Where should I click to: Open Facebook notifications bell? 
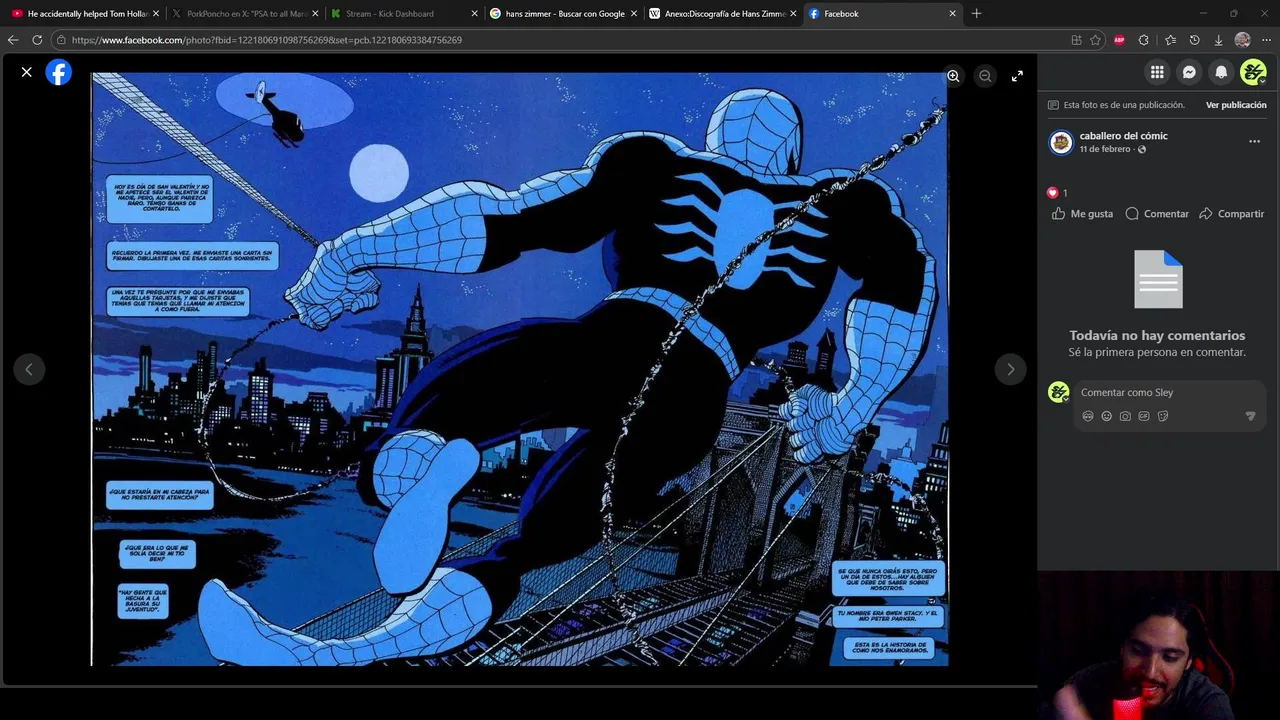[1221, 72]
